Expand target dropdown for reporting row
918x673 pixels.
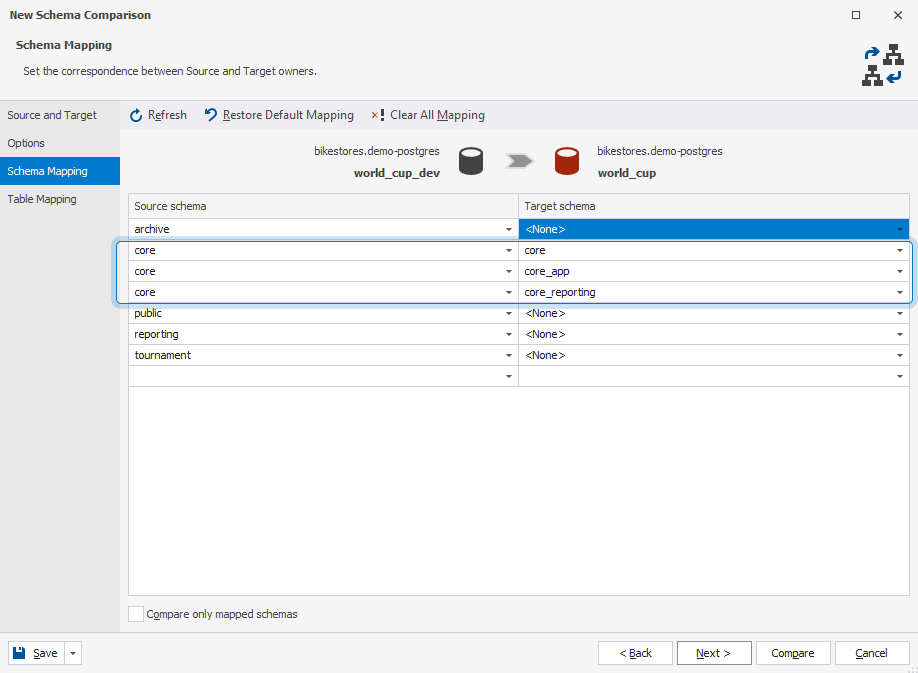pos(900,335)
